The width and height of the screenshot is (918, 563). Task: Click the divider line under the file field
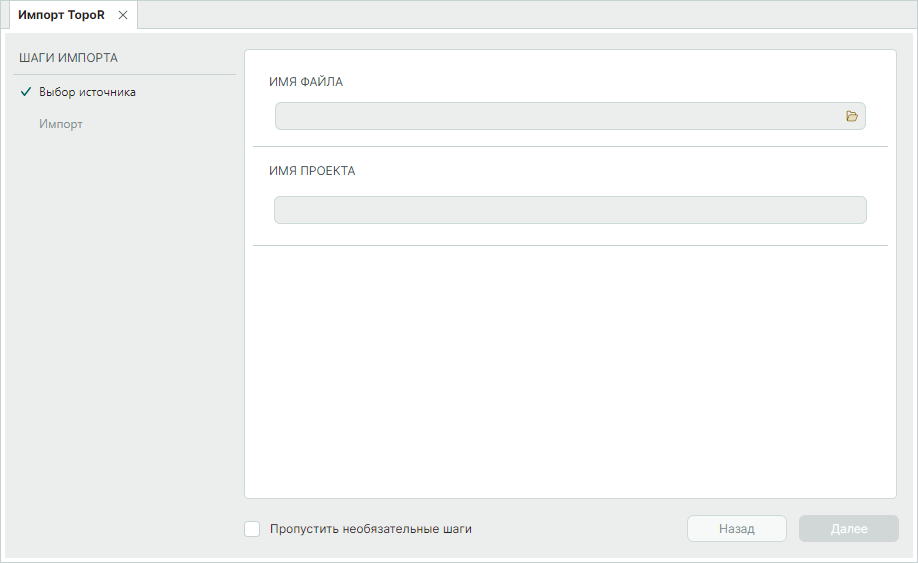(570, 147)
